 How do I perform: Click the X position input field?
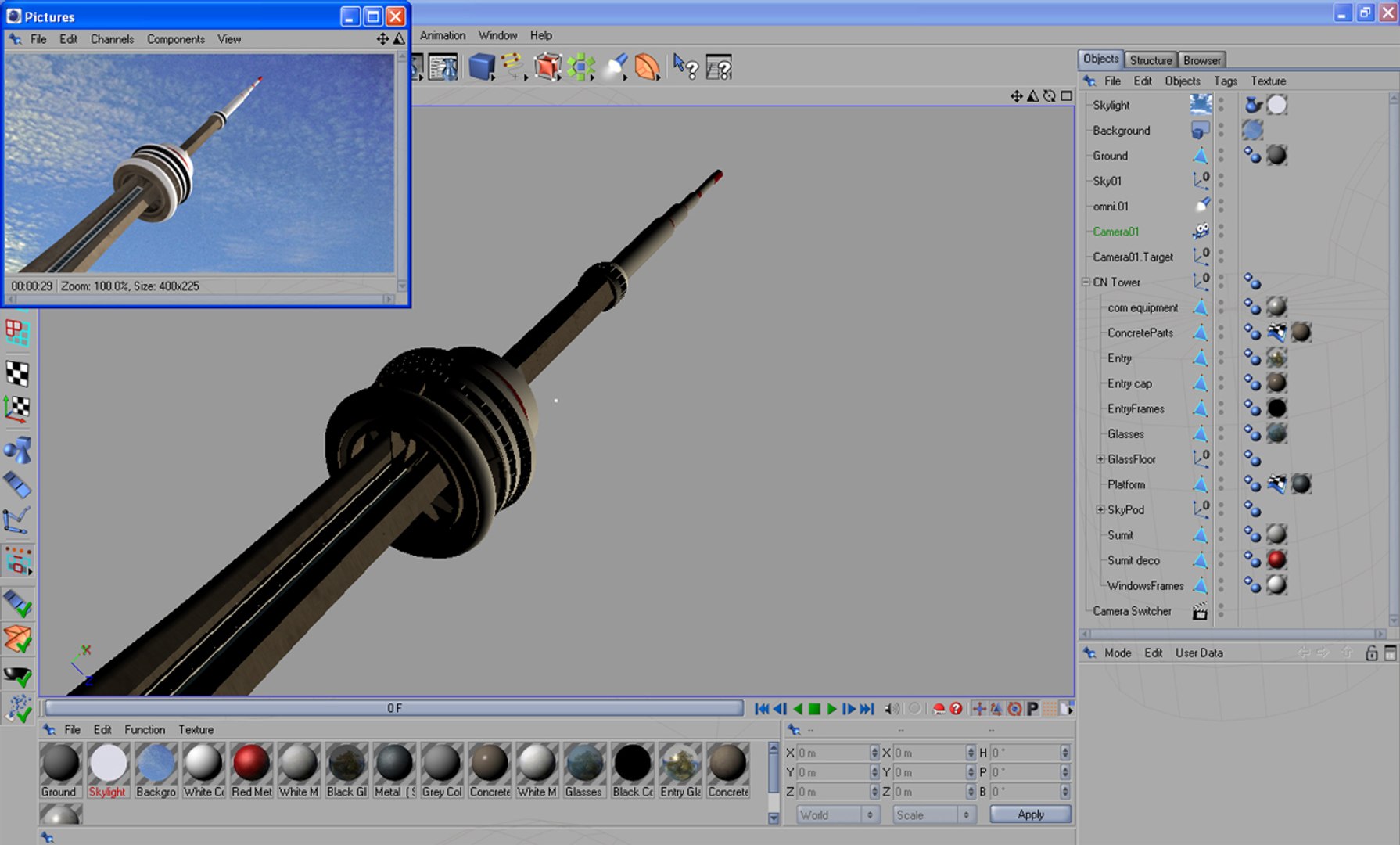833,753
